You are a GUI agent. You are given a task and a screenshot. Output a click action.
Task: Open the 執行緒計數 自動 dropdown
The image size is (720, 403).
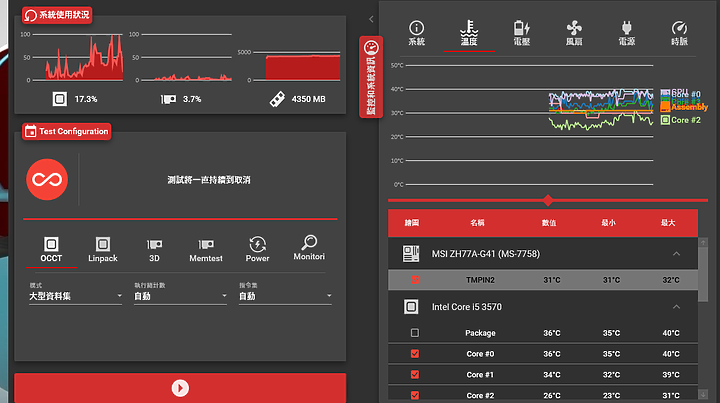point(180,296)
